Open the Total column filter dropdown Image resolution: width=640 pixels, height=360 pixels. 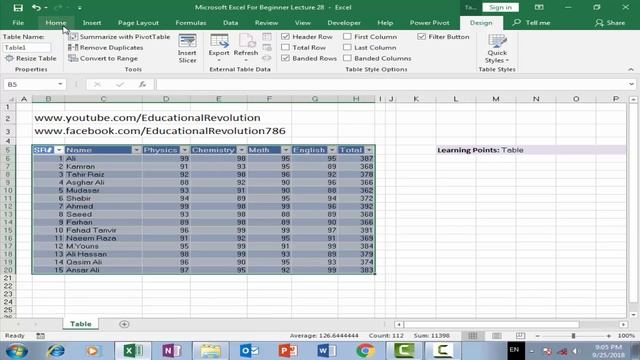click(369, 150)
